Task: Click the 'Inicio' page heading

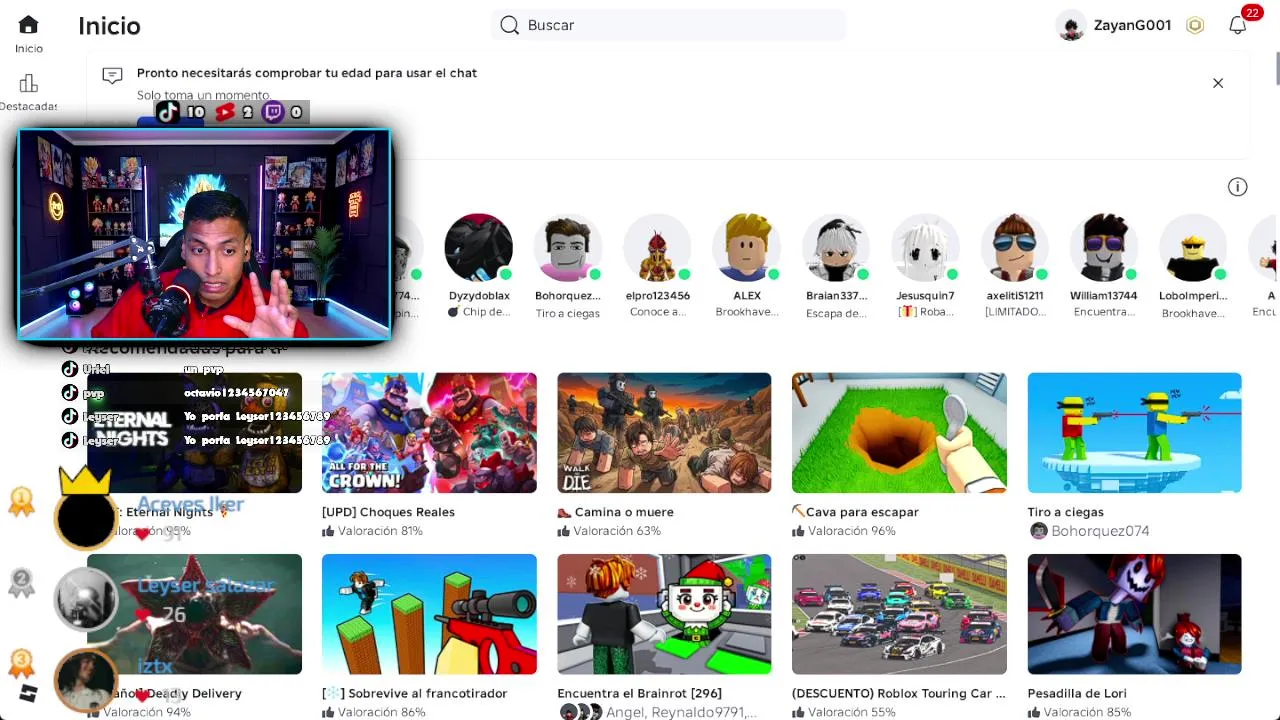Action: [109, 26]
